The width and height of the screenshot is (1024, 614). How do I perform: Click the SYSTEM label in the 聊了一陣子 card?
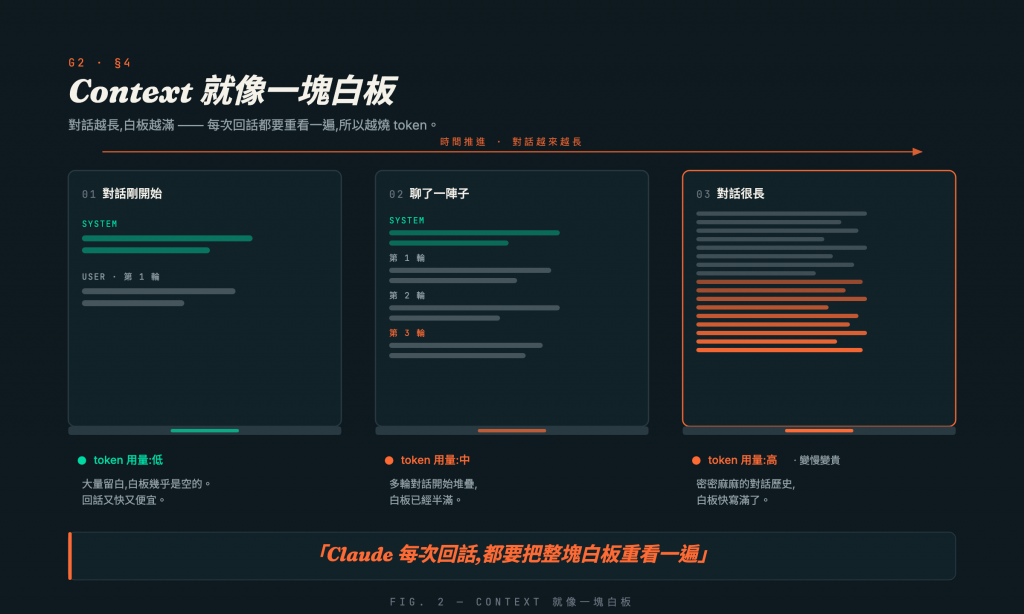click(407, 220)
